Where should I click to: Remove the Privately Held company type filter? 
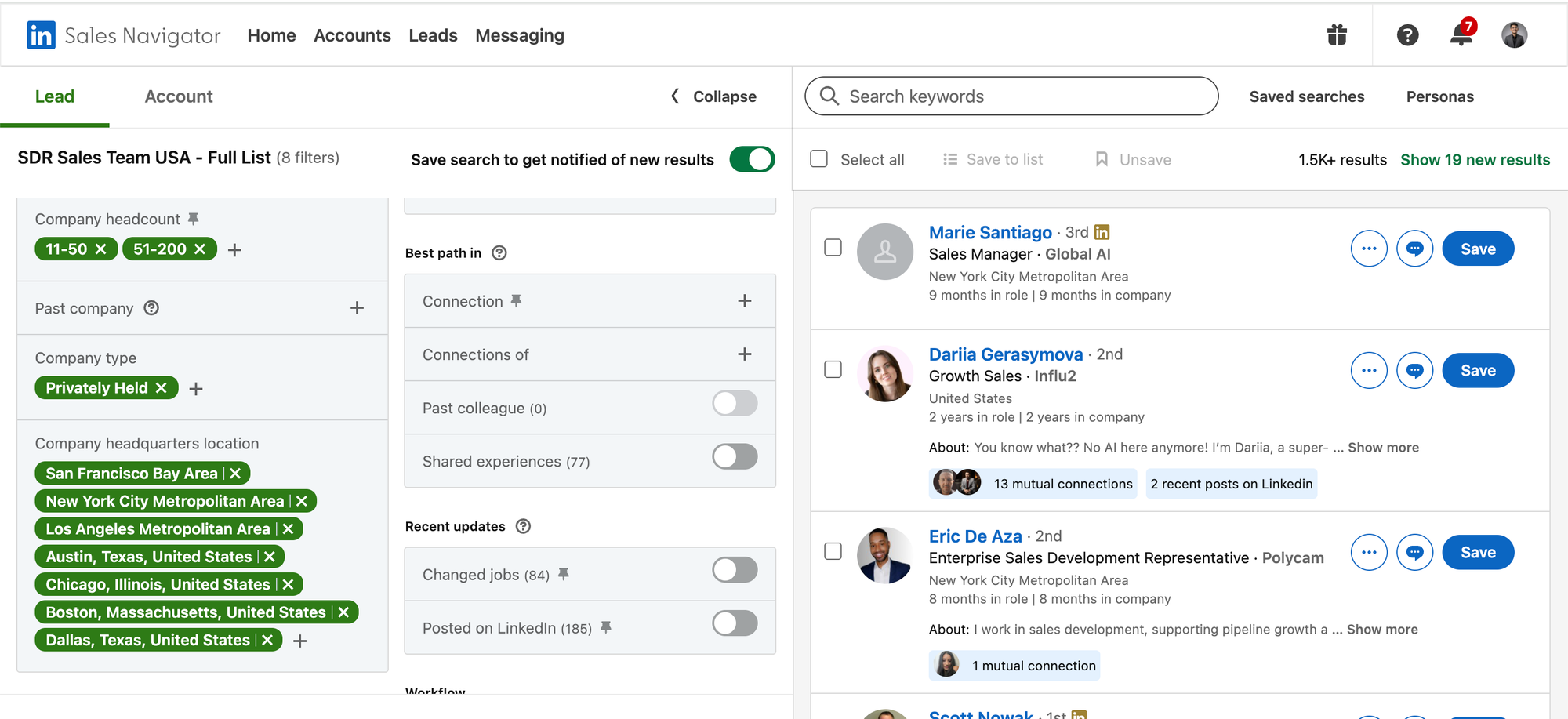click(161, 388)
